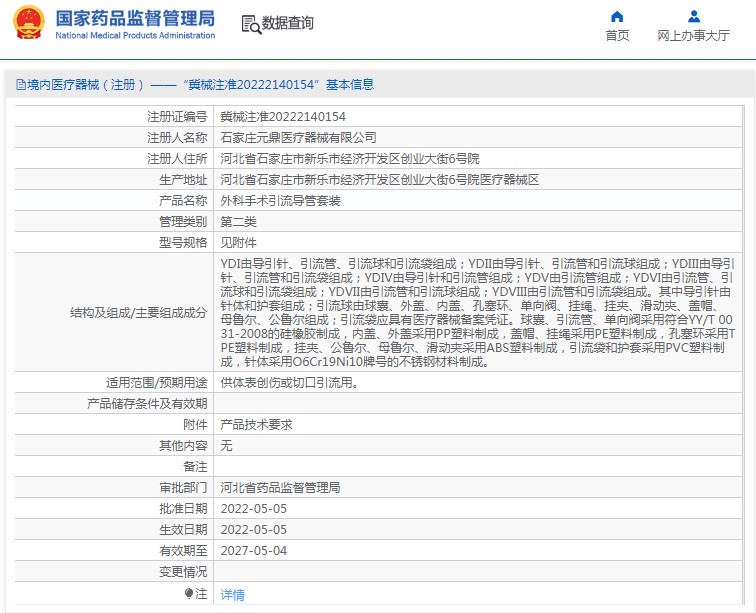
Task: Select the 生产地址 address value
Action: [x=380, y=179]
